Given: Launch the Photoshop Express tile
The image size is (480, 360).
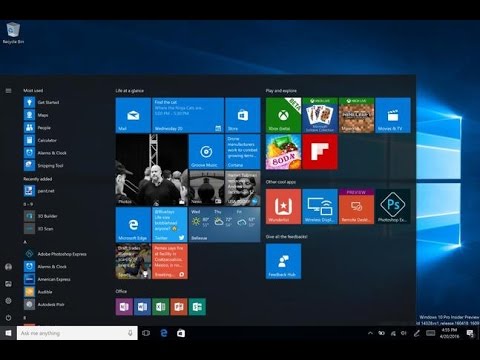Looking at the screenshot, I should click(393, 206).
